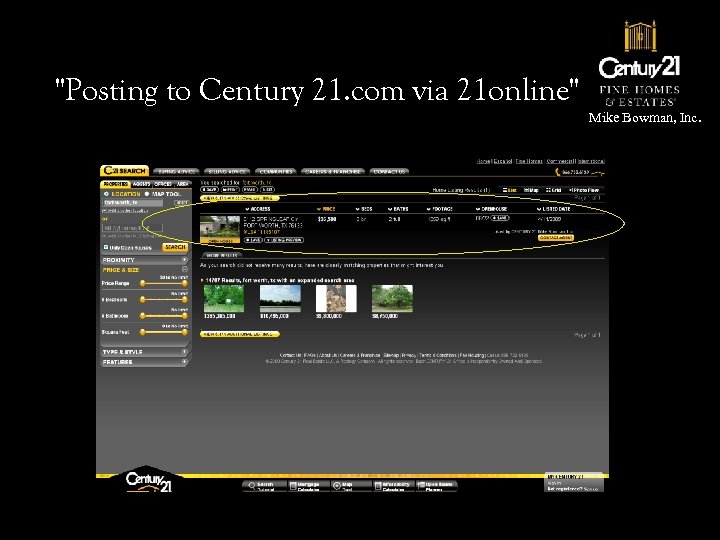Select the Map Tool radio button
The width and height of the screenshot is (720, 540).
click(x=146, y=194)
